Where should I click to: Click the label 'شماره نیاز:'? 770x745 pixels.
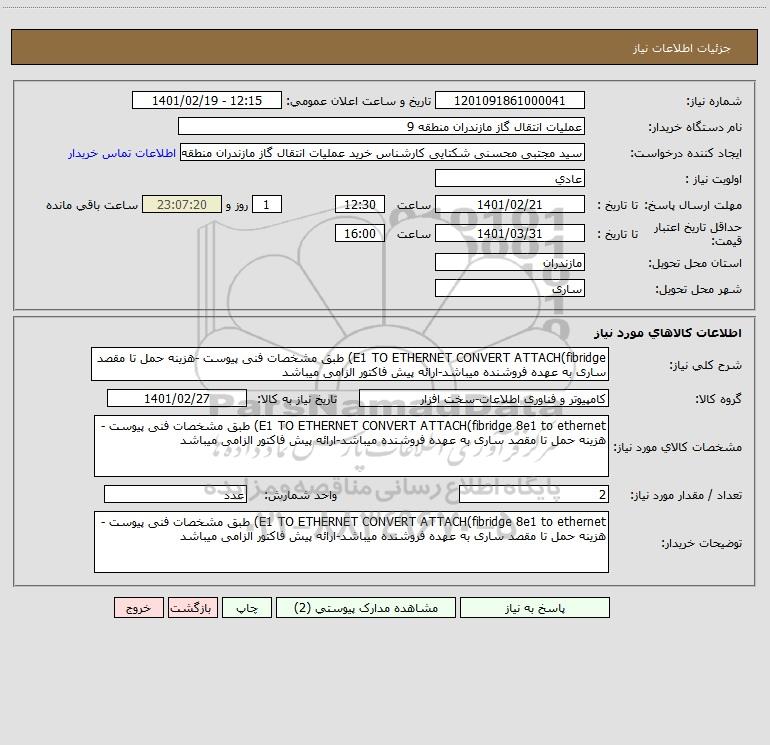714,102
